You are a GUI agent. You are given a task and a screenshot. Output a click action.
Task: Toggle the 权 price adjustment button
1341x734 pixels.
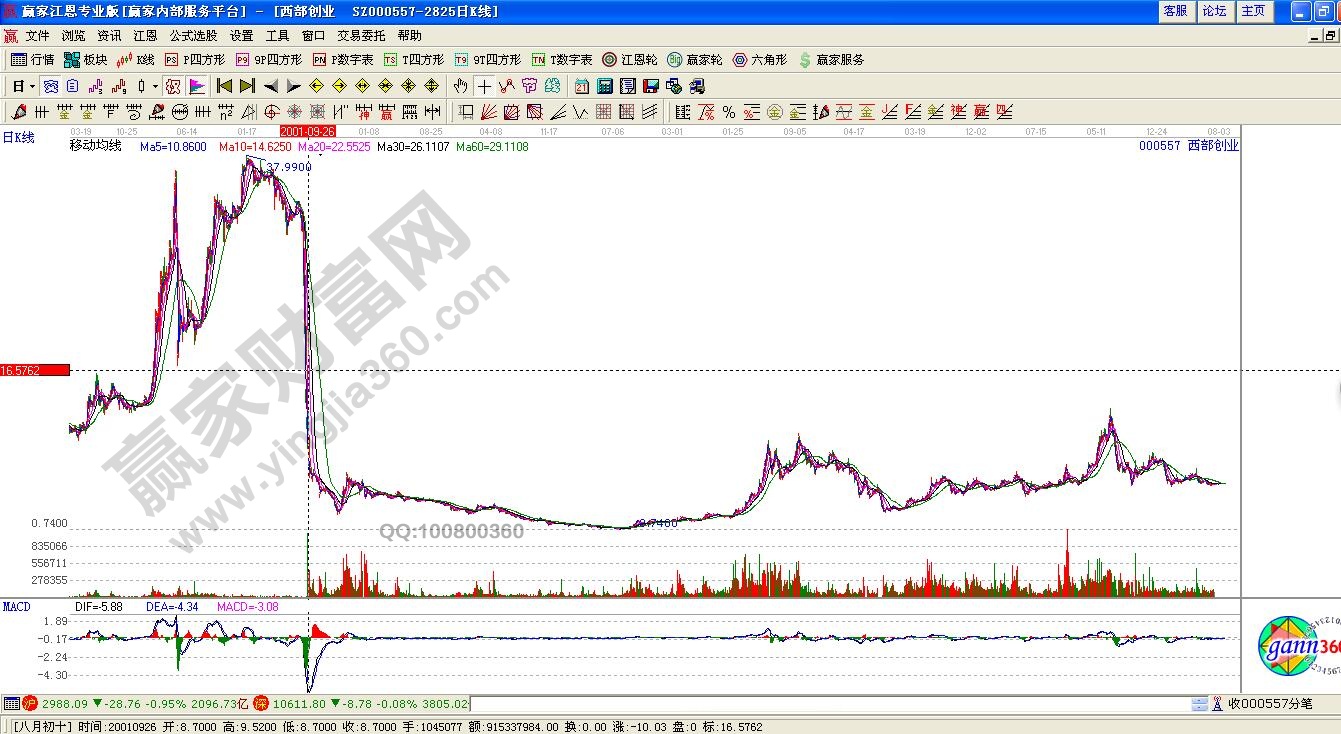[x=172, y=86]
